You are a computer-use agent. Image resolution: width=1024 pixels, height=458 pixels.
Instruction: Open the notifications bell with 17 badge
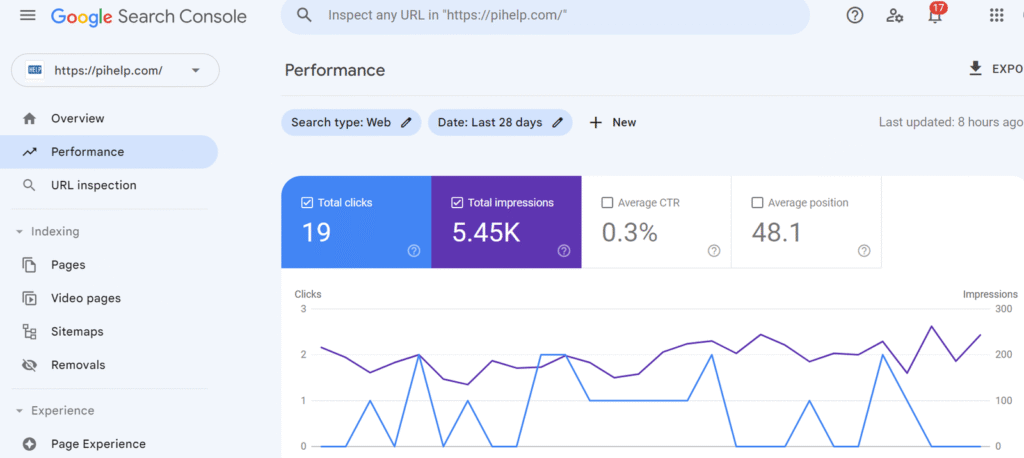pos(935,14)
